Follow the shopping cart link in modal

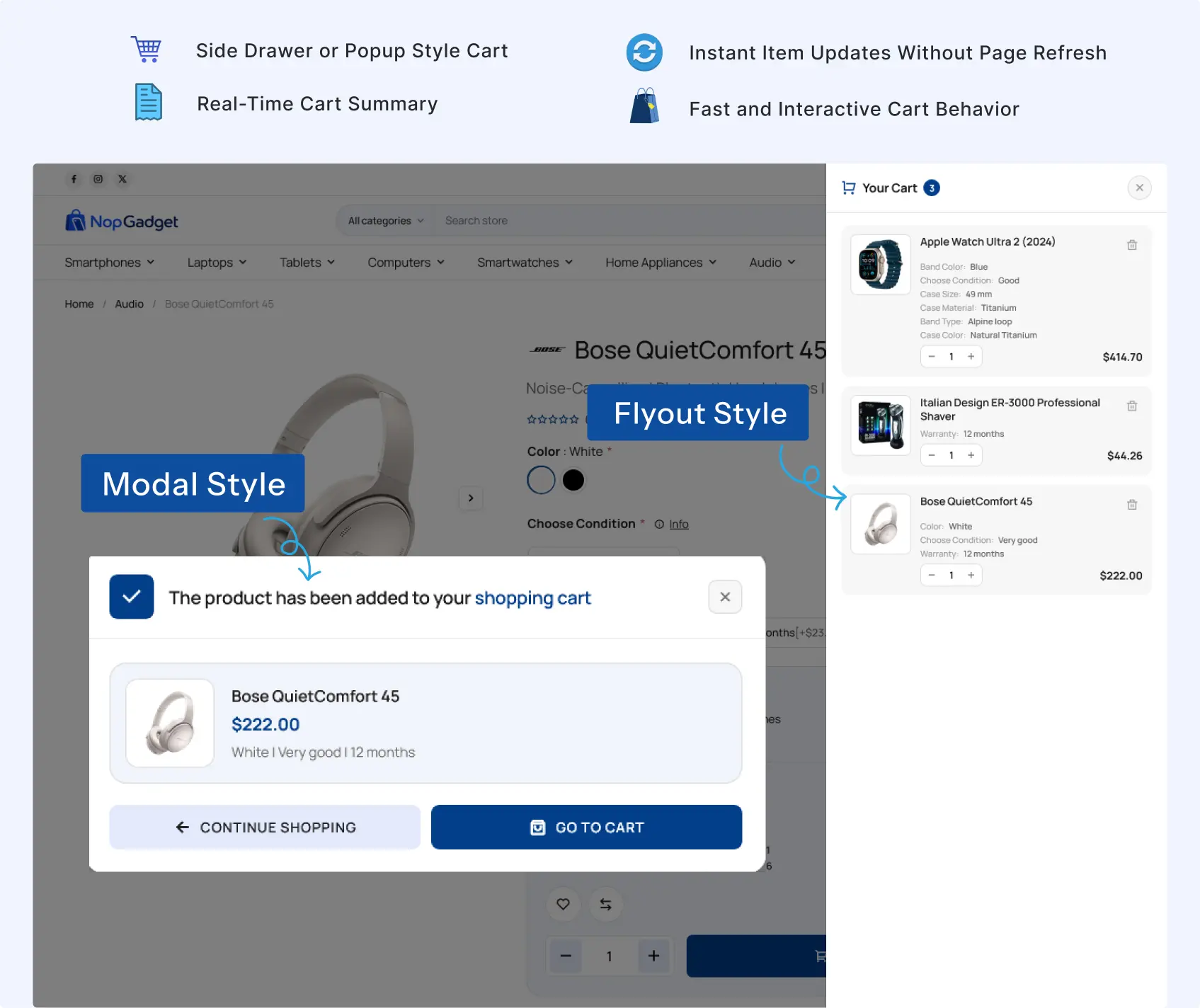tap(532, 598)
